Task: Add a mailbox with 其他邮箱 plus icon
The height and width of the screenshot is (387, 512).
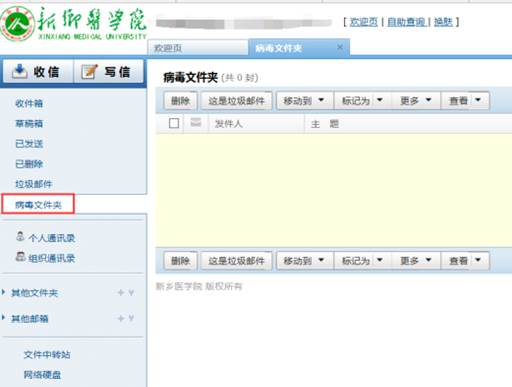Action: (x=121, y=318)
